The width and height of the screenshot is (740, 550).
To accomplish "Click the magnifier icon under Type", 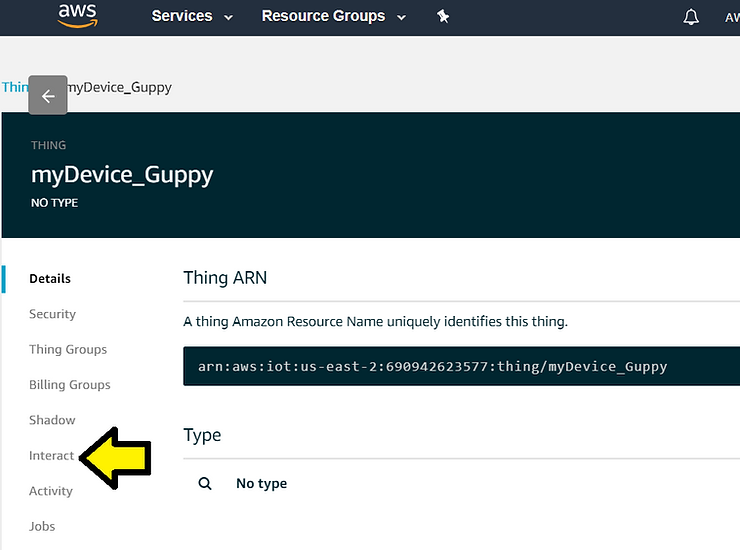I will pos(205,483).
